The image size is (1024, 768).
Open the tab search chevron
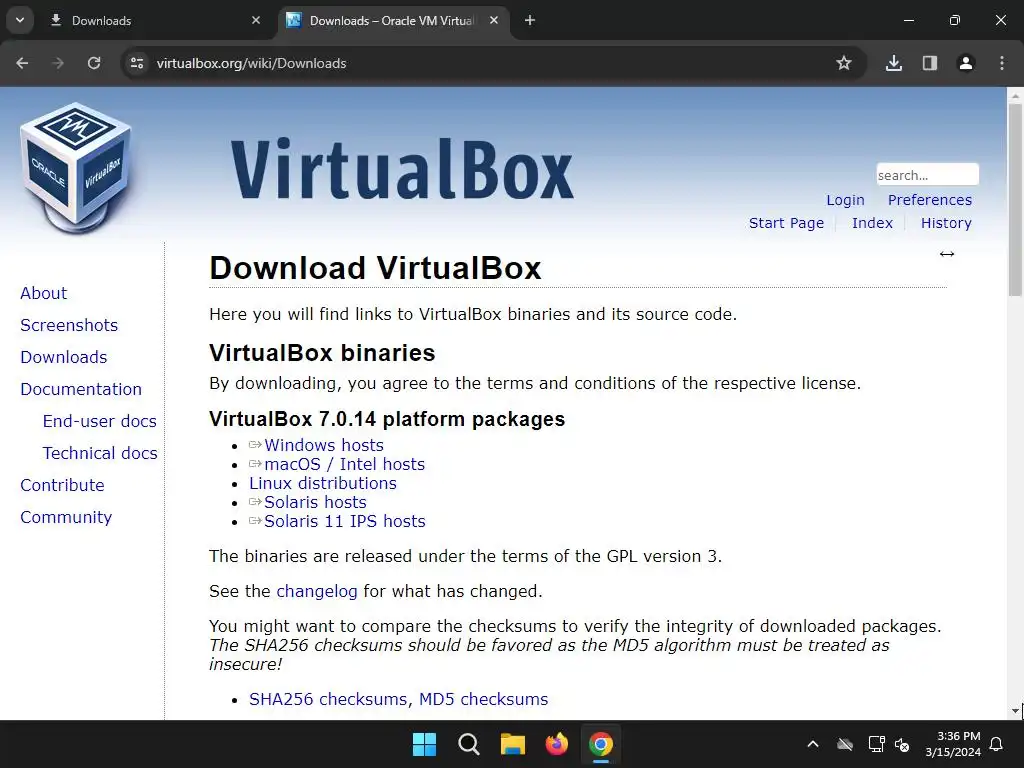[20, 20]
